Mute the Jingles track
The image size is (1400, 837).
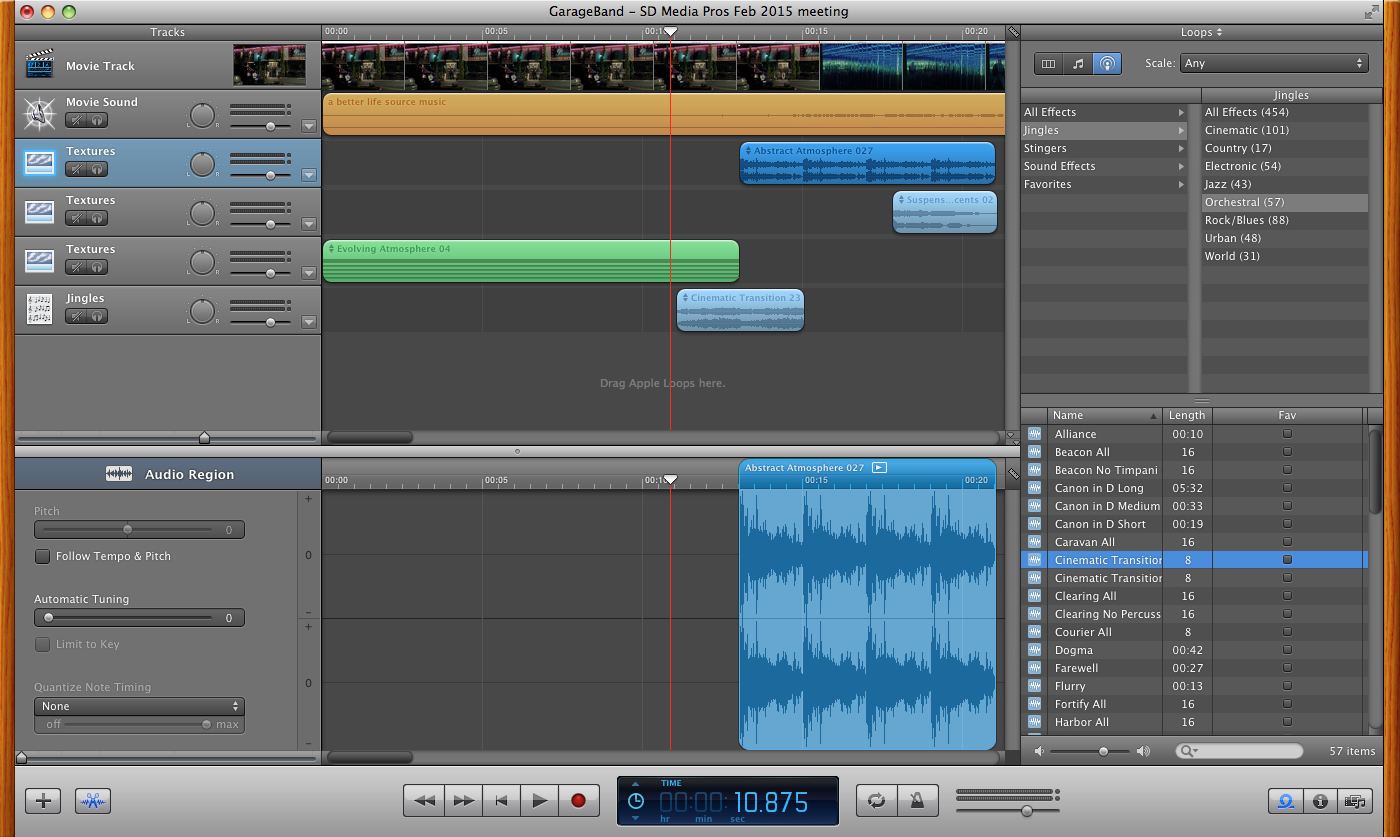point(76,316)
